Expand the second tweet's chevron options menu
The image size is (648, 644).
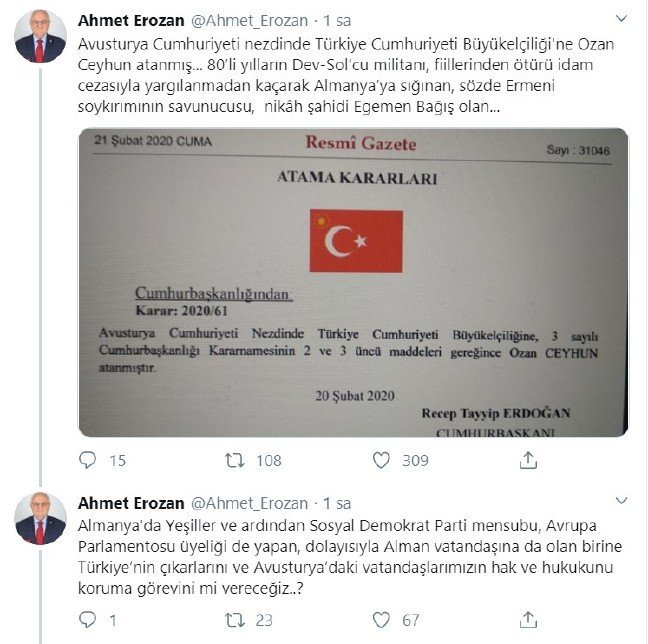pos(622,501)
